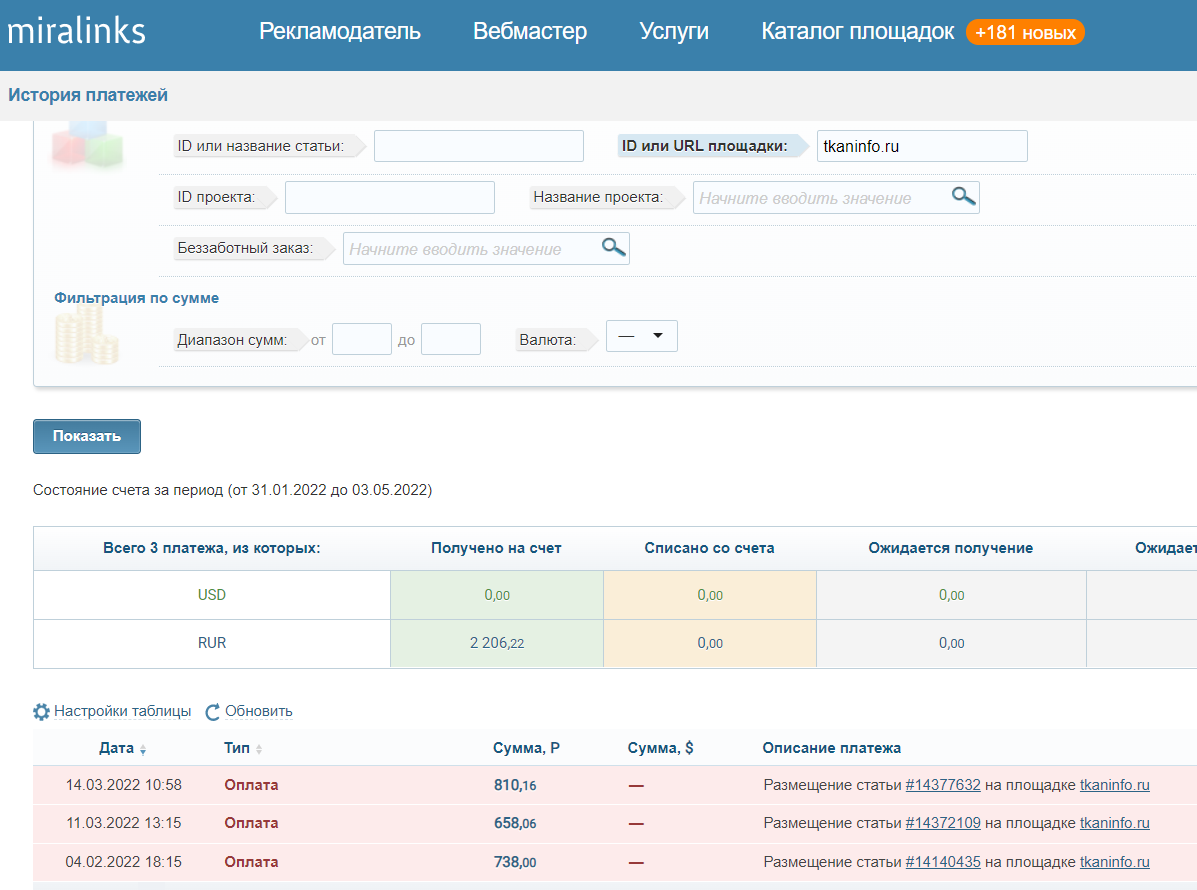Open Беззаботный заказ autocomplete field
The image size is (1197, 890).
pyautogui.click(x=470, y=249)
